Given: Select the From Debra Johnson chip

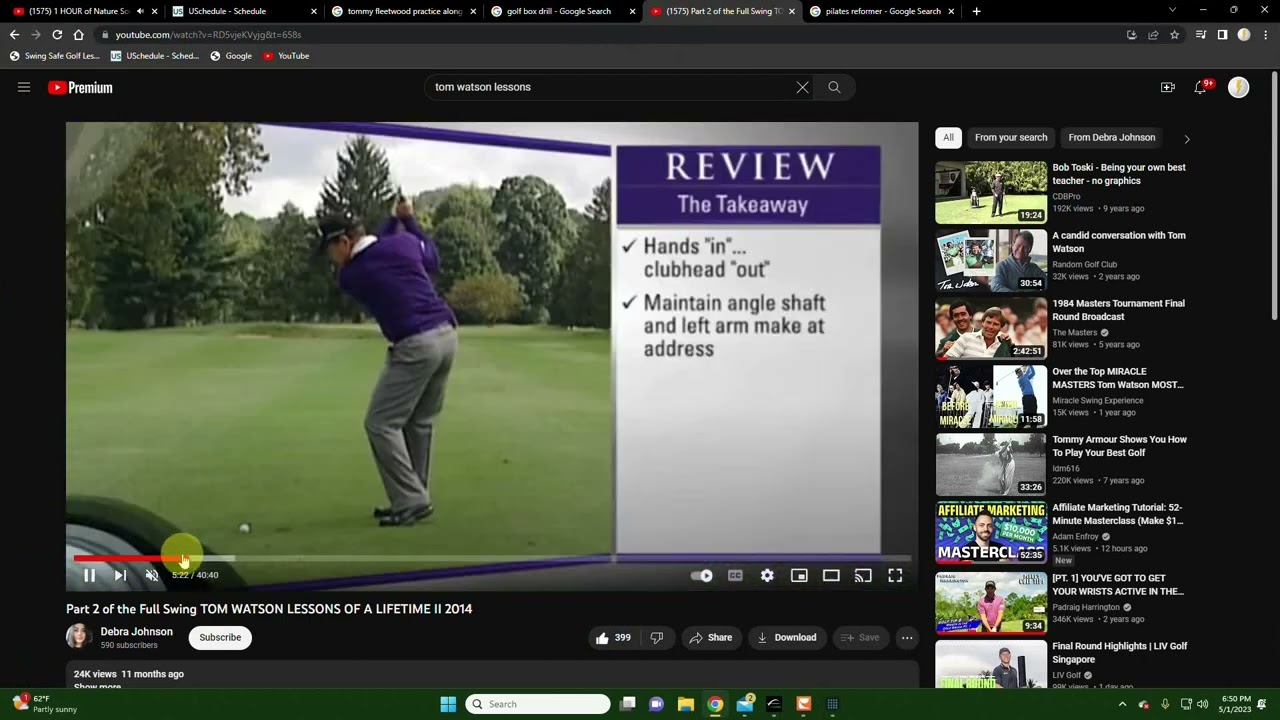Looking at the screenshot, I should (x=1111, y=137).
